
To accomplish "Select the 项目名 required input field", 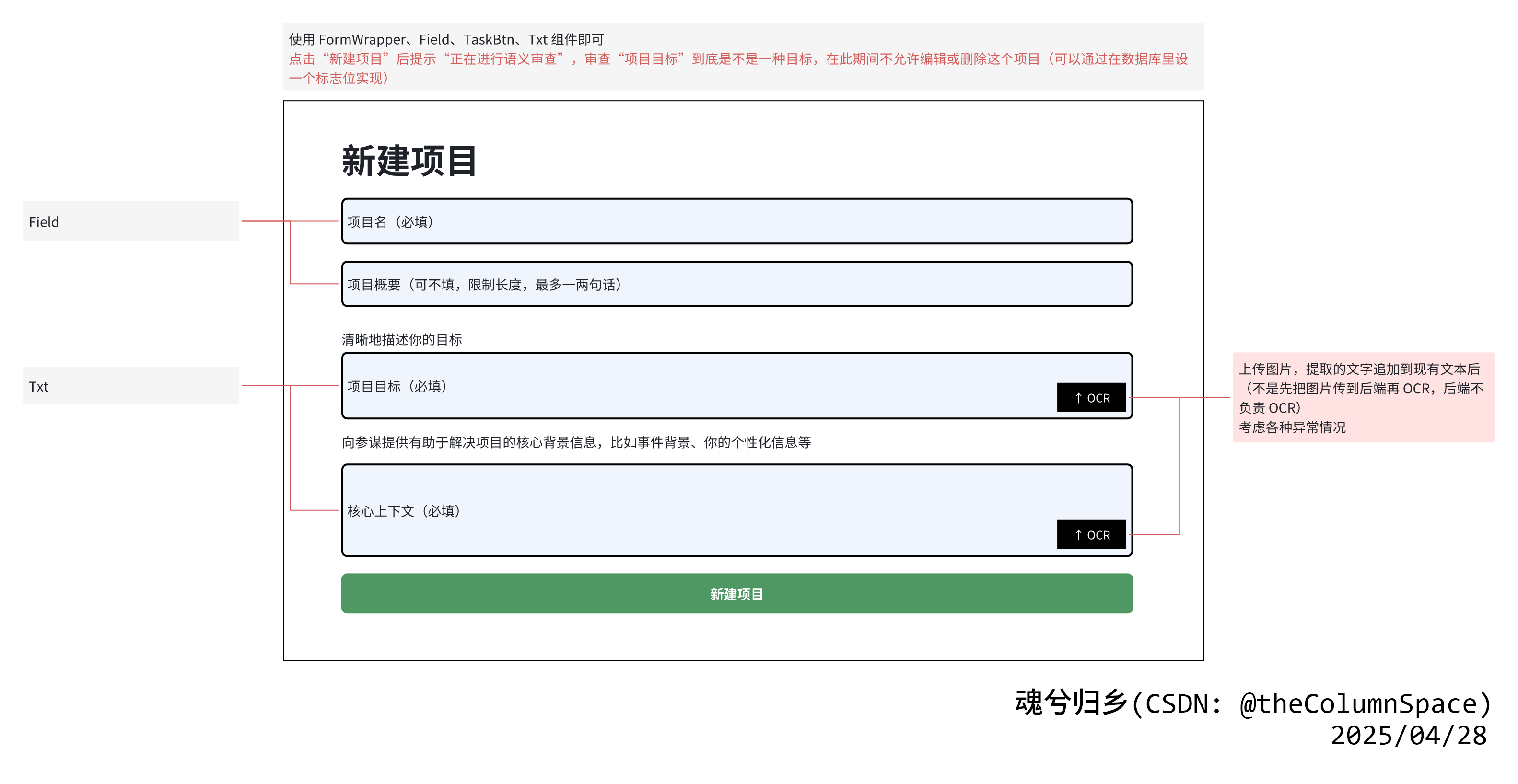I will 736,222.
